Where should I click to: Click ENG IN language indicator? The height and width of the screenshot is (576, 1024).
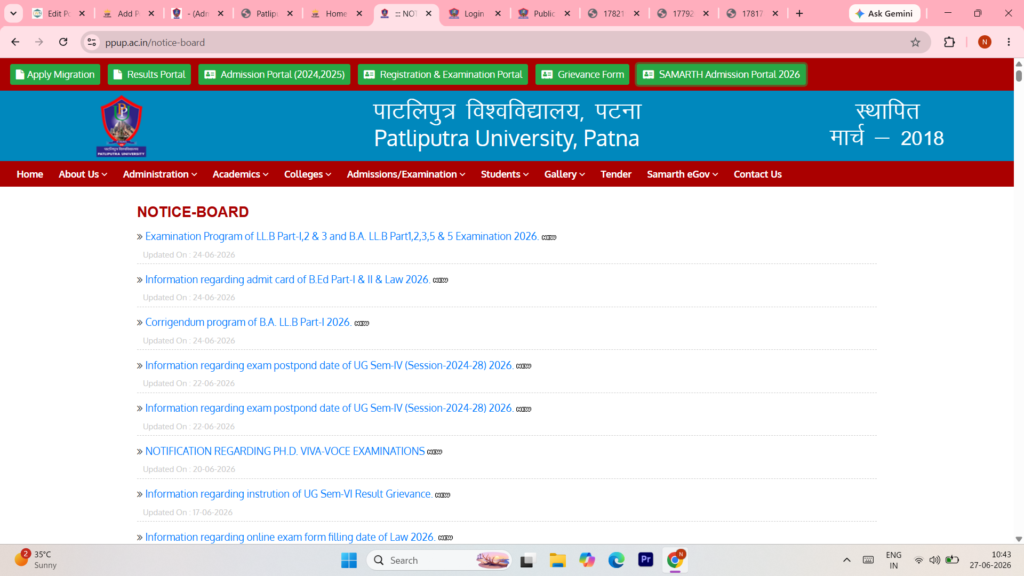(893, 560)
